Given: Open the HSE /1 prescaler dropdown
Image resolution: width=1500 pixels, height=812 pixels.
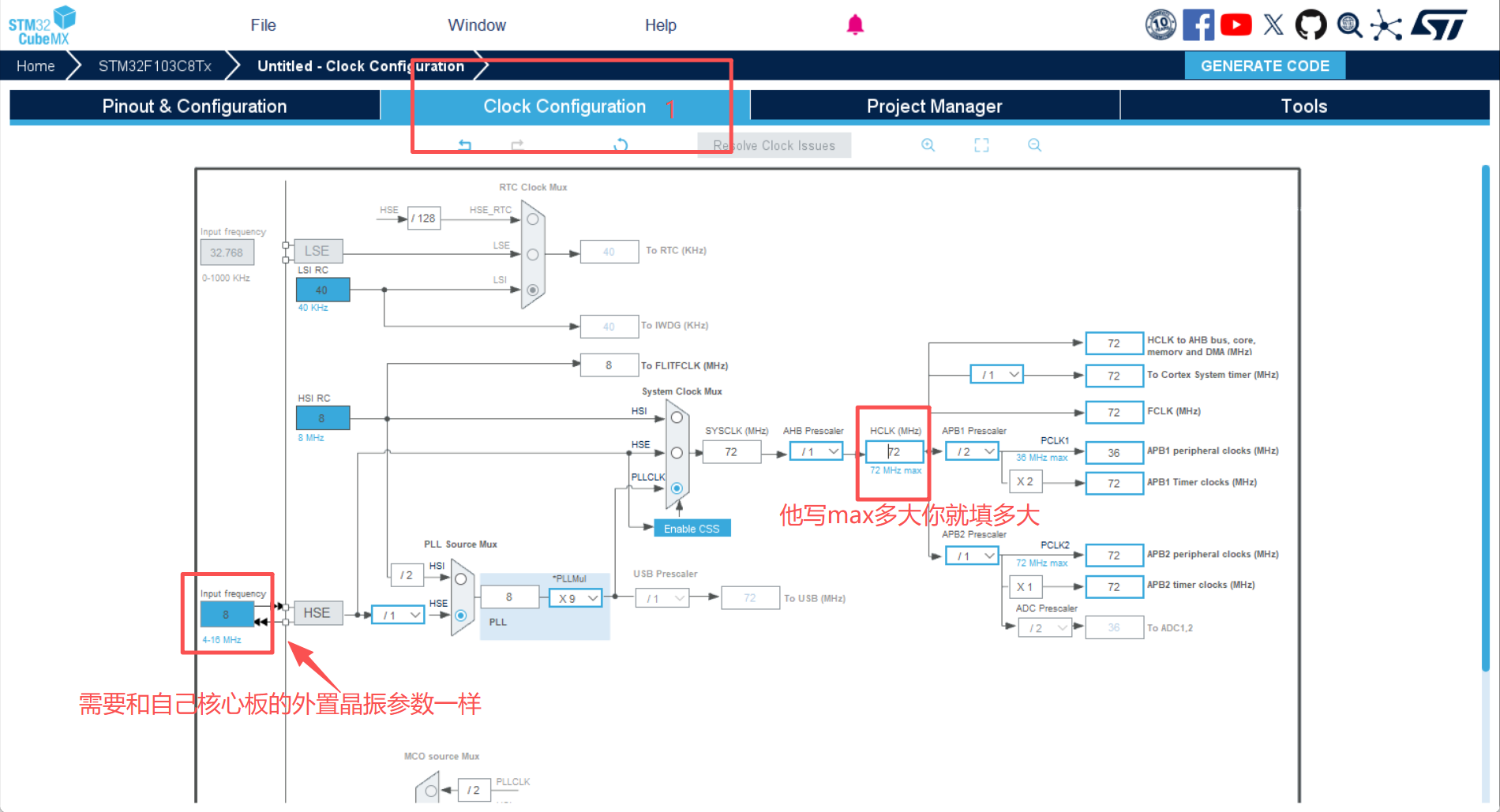Looking at the screenshot, I should [399, 616].
